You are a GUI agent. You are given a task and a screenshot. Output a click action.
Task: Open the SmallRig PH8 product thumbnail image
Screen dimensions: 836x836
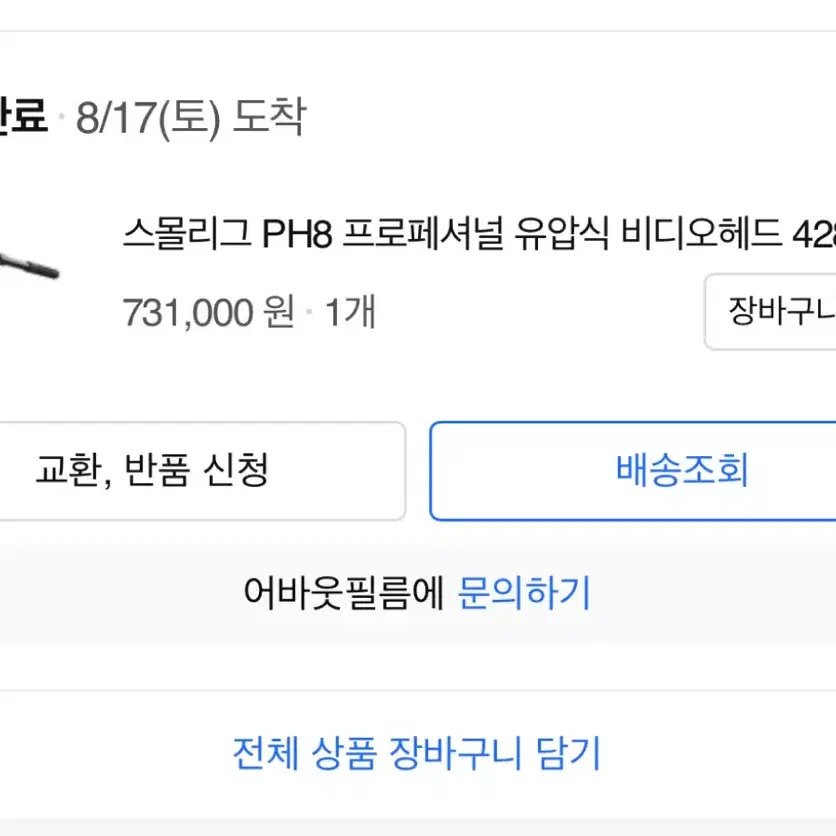click(29, 266)
